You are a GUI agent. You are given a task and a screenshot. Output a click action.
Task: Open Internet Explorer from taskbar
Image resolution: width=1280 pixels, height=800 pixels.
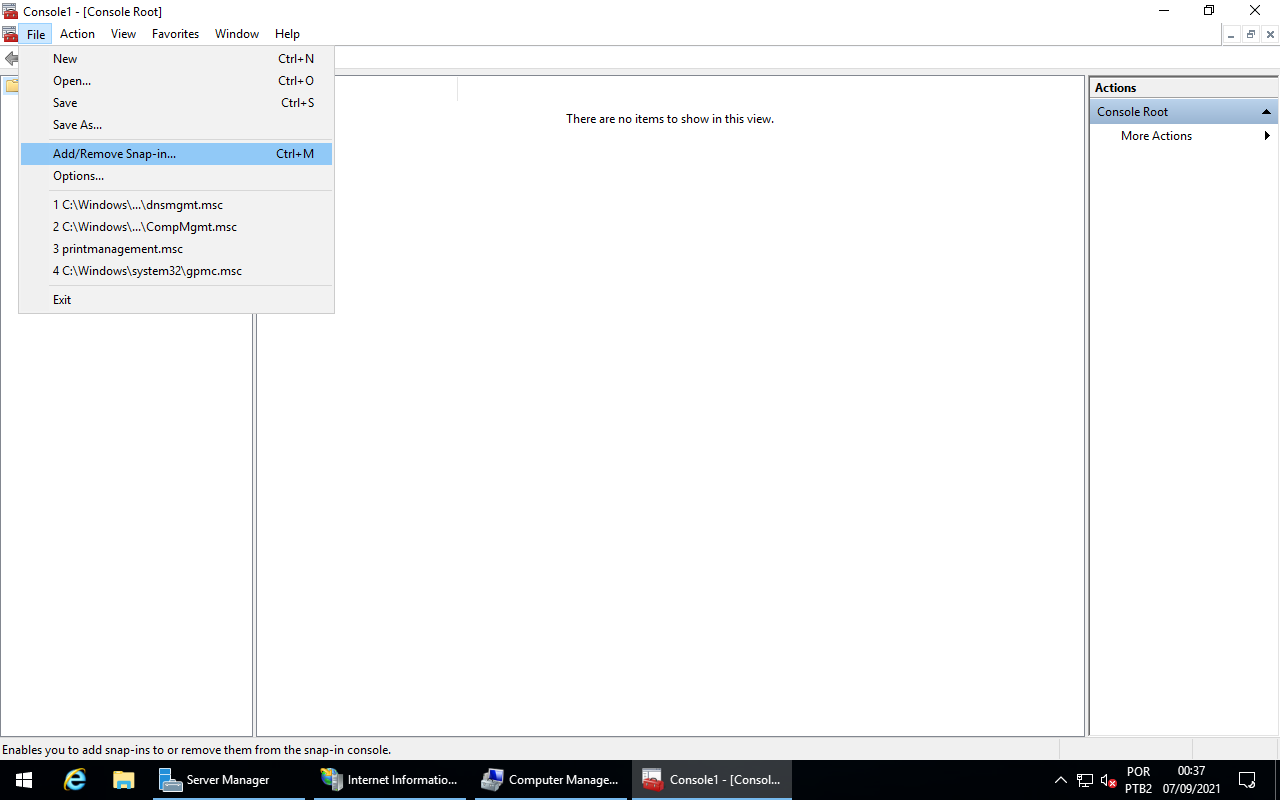[x=75, y=780]
